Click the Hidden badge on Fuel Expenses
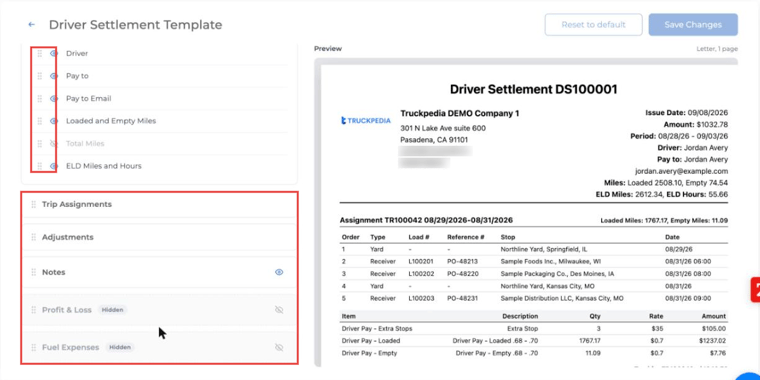Image resolution: width=760 pixels, height=380 pixels. click(x=120, y=348)
